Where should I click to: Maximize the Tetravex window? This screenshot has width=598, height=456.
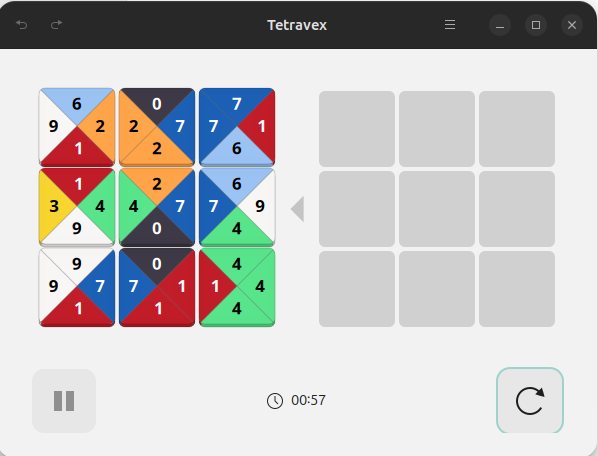(536, 25)
